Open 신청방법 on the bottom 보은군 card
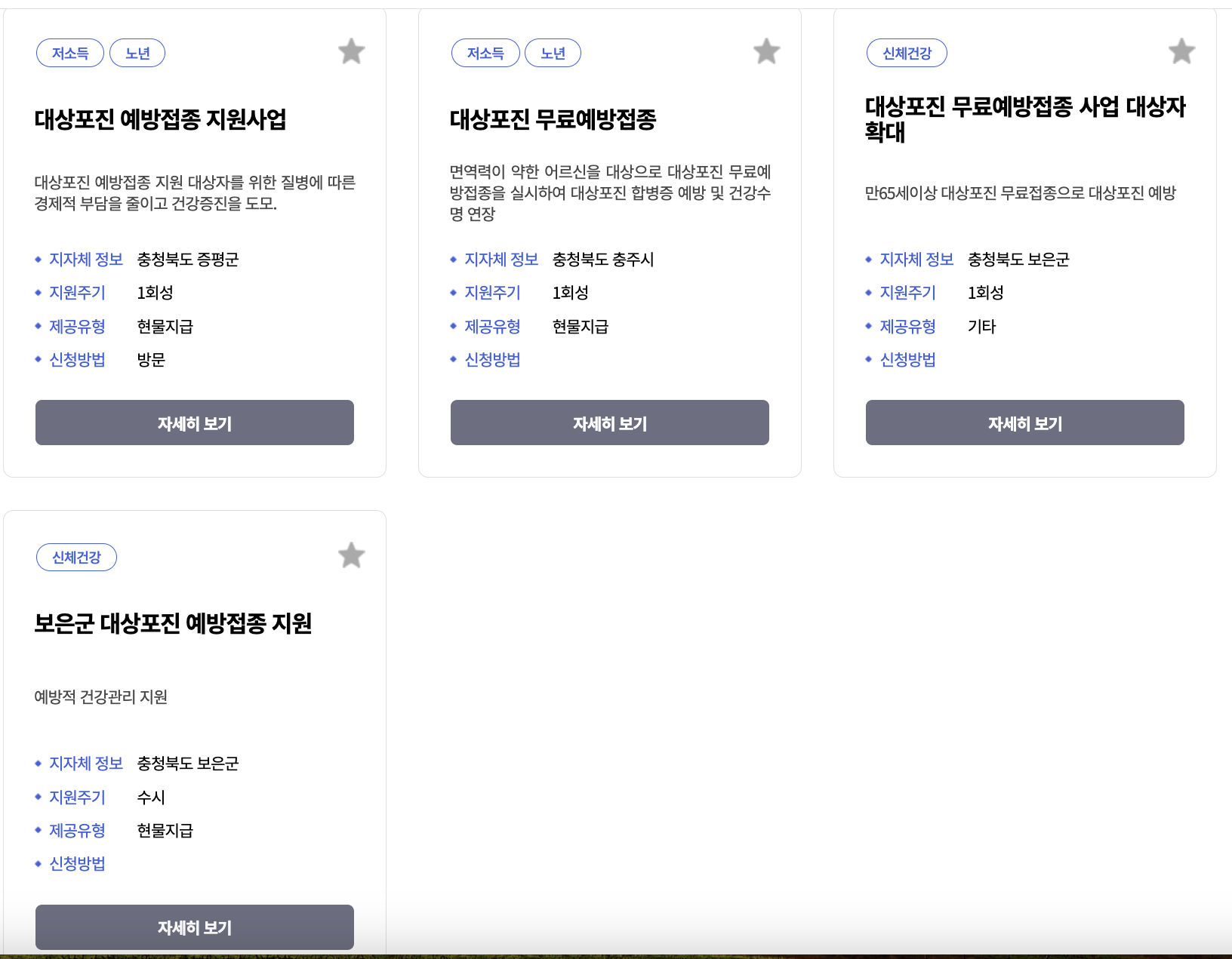Image resolution: width=1232 pixels, height=959 pixels. pos(78,863)
